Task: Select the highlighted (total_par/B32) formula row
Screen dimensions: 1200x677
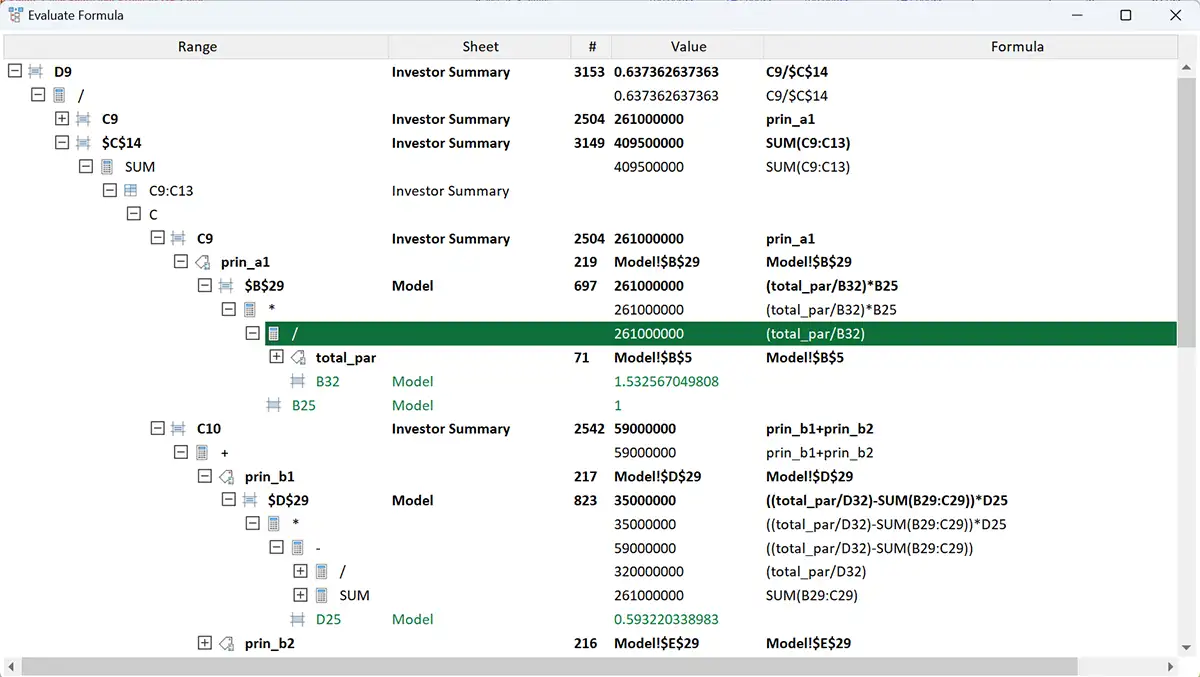Action: coord(720,333)
